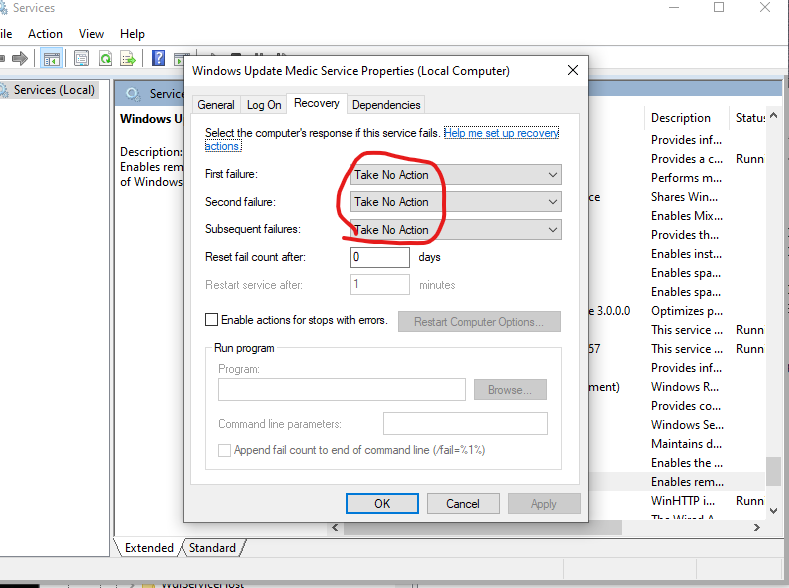Click the horizontal scroll right arrow
Viewport: 789px width, 588px height.
756,528
